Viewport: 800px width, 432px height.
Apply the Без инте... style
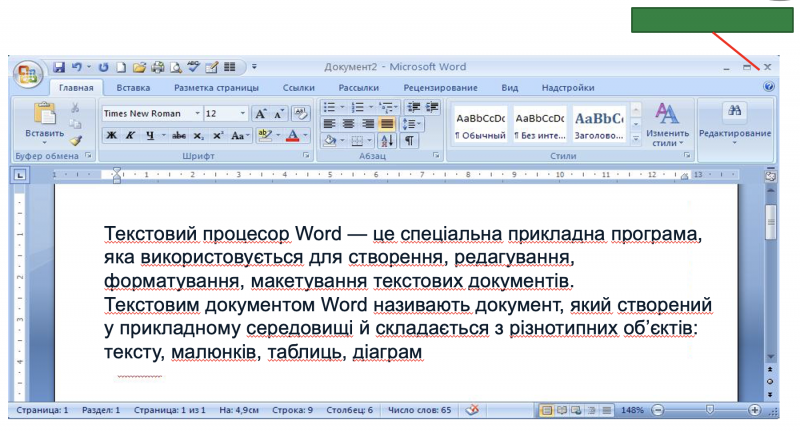point(540,125)
